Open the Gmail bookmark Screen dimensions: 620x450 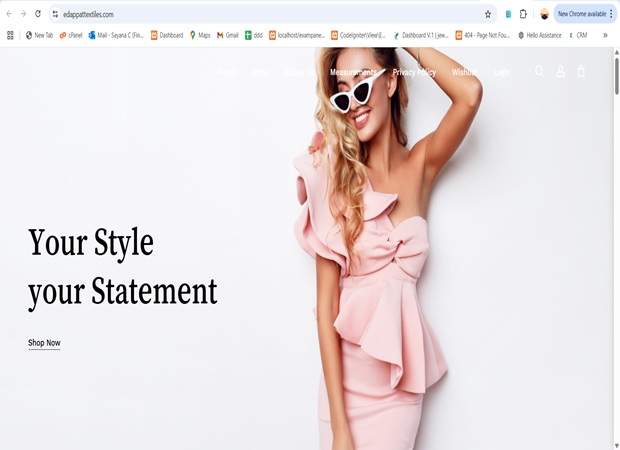pyautogui.click(x=228, y=35)
